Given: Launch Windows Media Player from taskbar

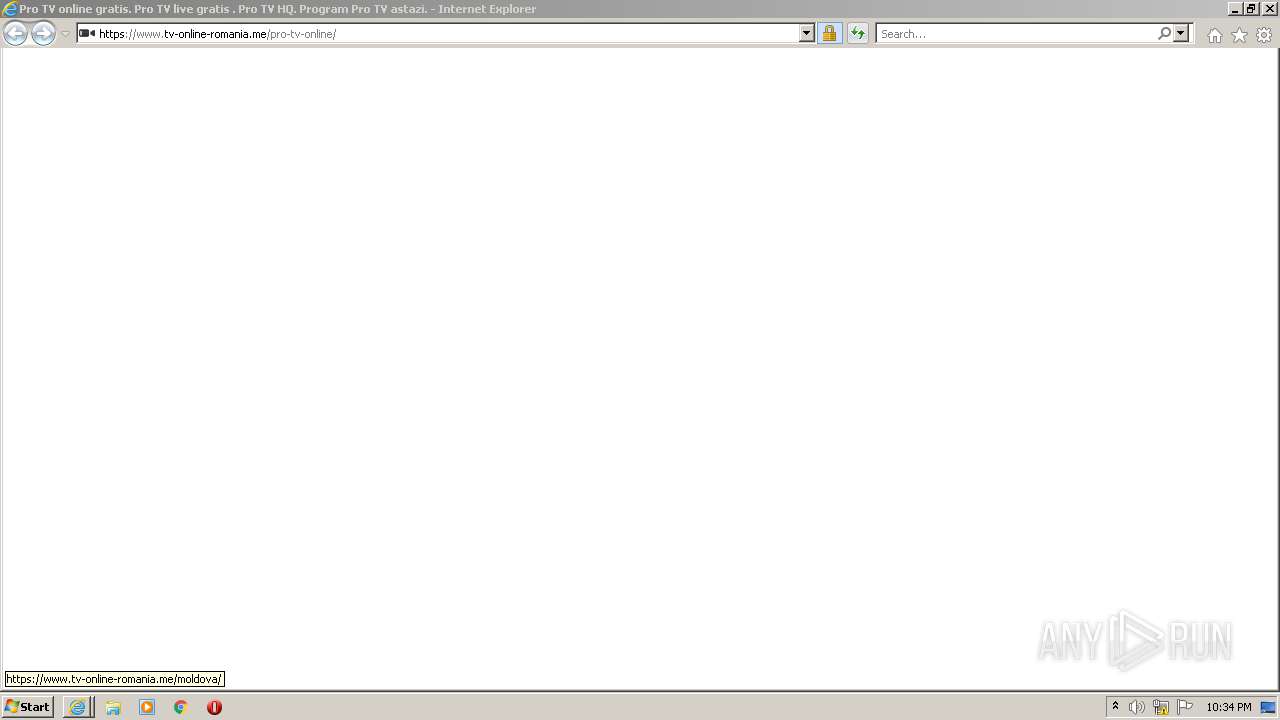Looking at the screenshot, I should (x=147, y=707).
